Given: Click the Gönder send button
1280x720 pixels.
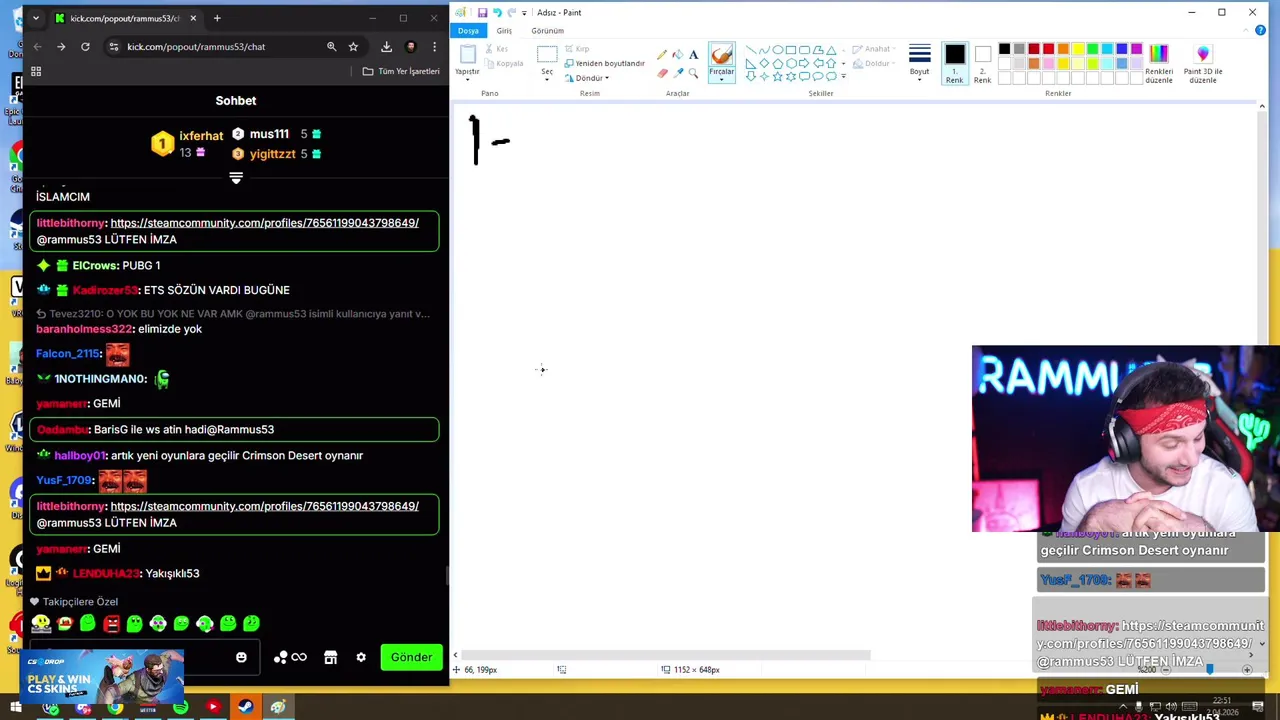Looking at the screenshot, I should [411, 657].
